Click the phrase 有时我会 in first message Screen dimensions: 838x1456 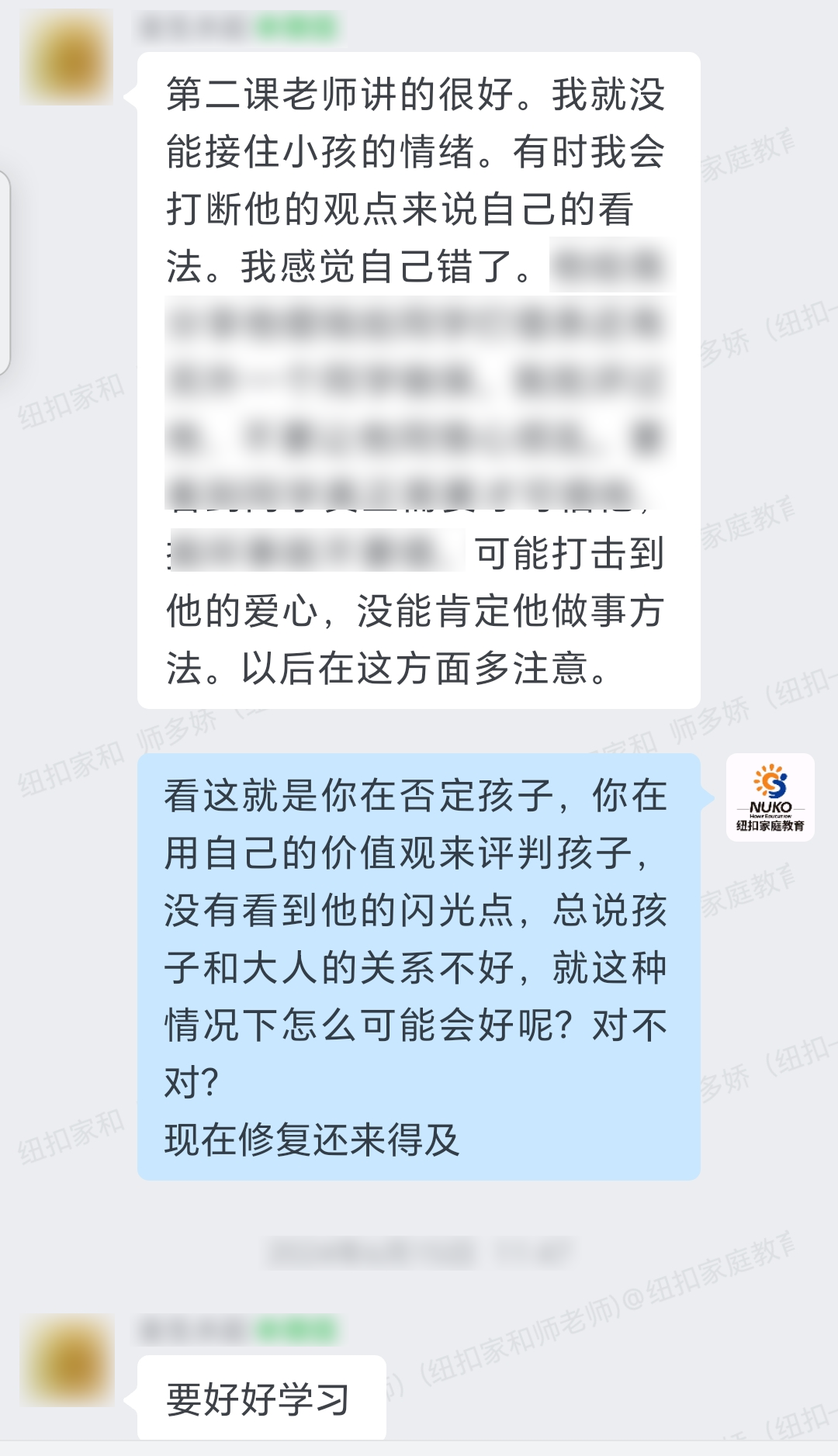pyautogui.click(x=588, y=152)
